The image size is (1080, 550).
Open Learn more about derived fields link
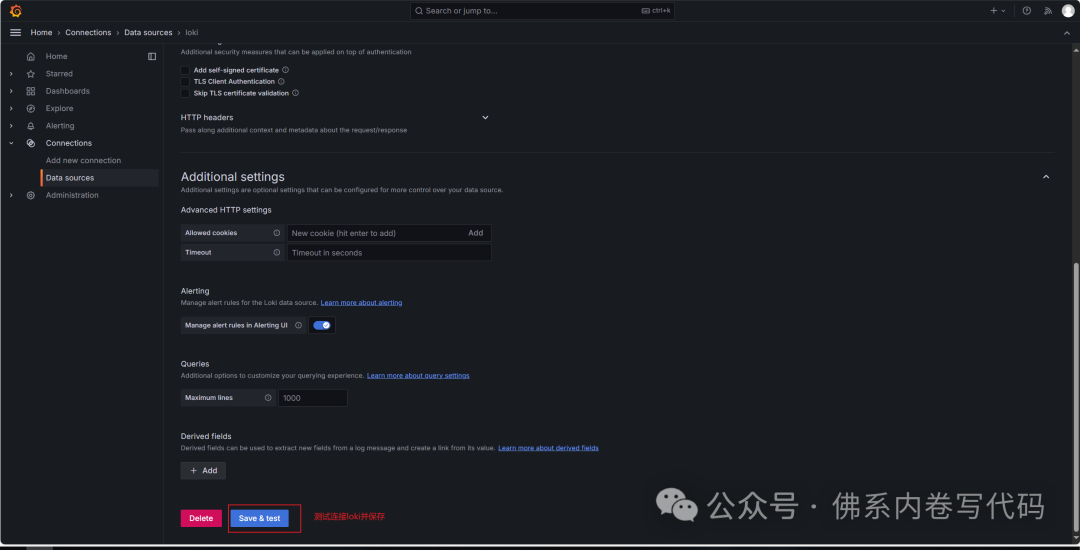point(548,448)
